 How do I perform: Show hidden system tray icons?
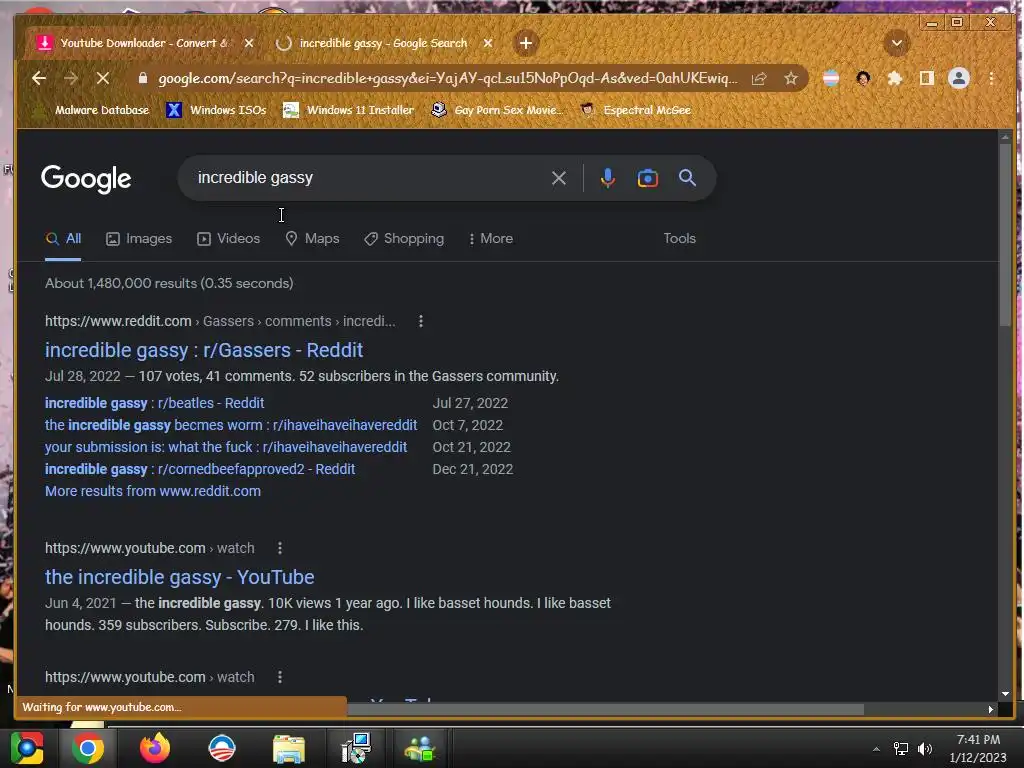coord(876,748)
